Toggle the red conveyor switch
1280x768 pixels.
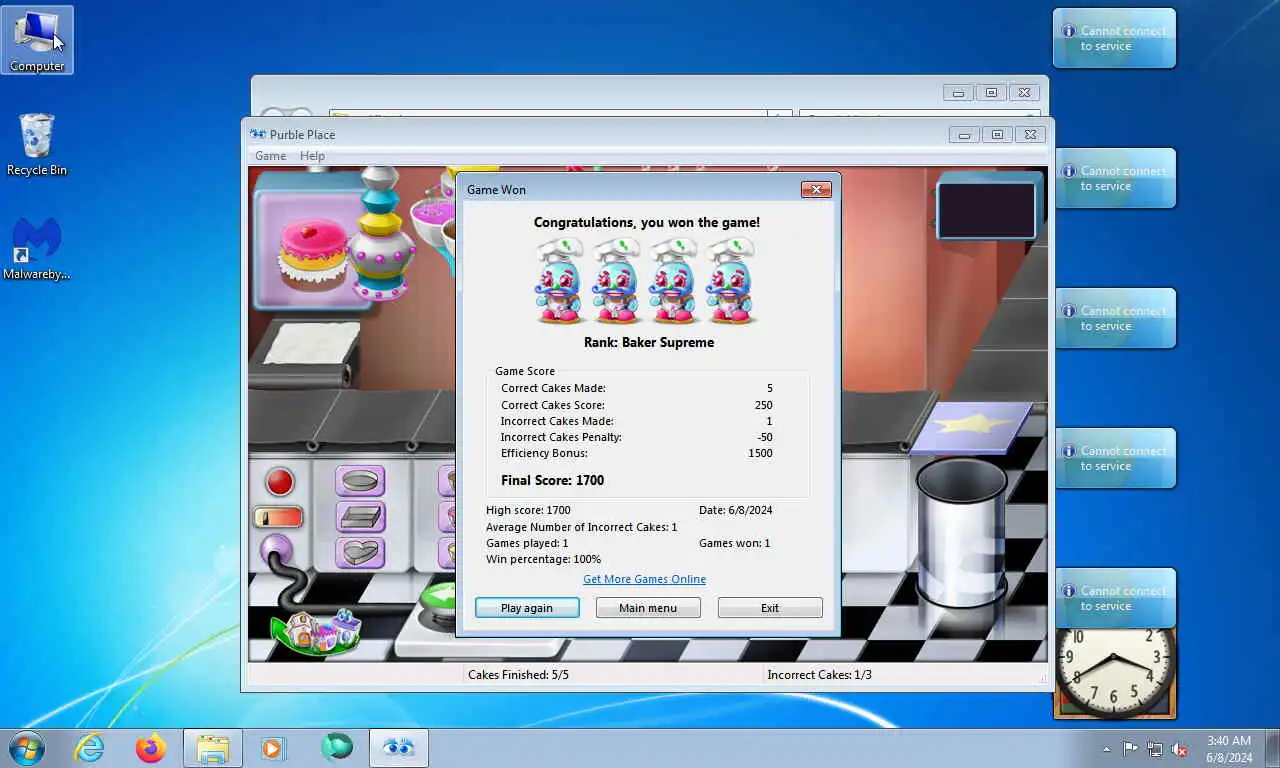[278, 517]
